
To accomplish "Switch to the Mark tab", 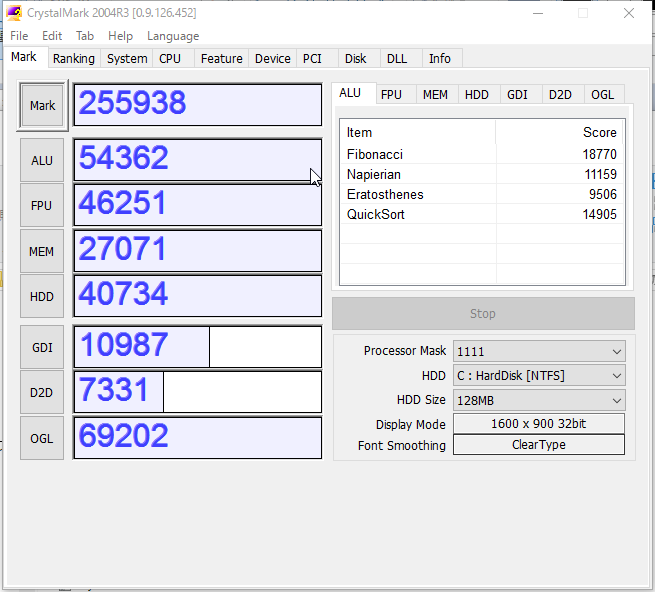I will pos(24,57).
